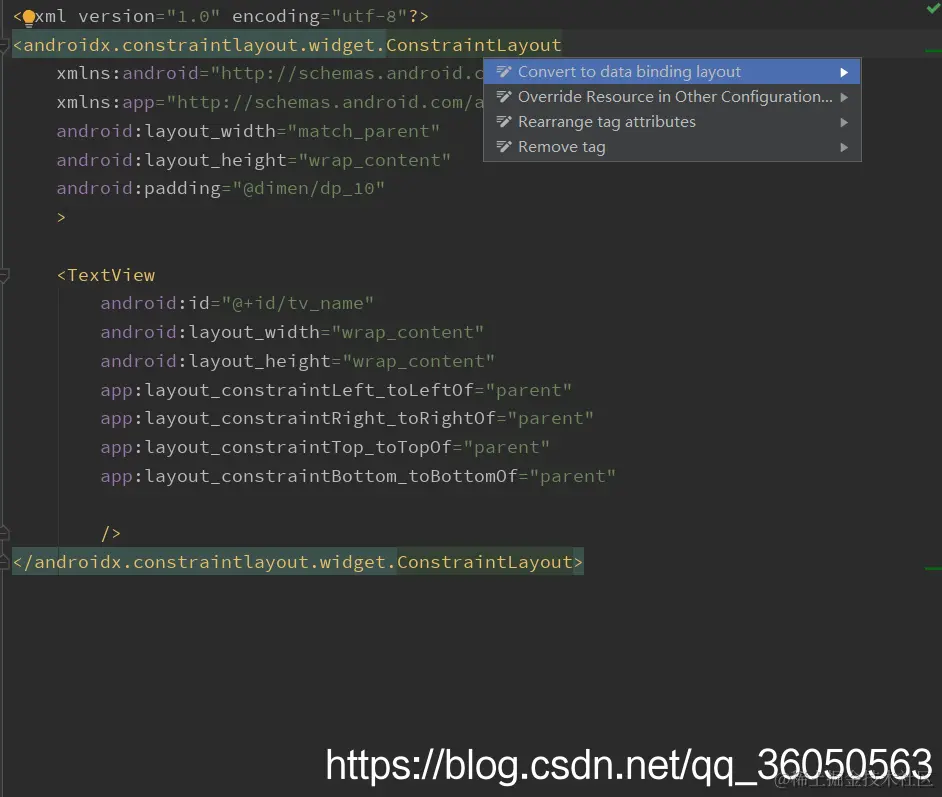Expand submenu arrow for Override Resource
The image size is (942, 797).
[x=844, y=97]
